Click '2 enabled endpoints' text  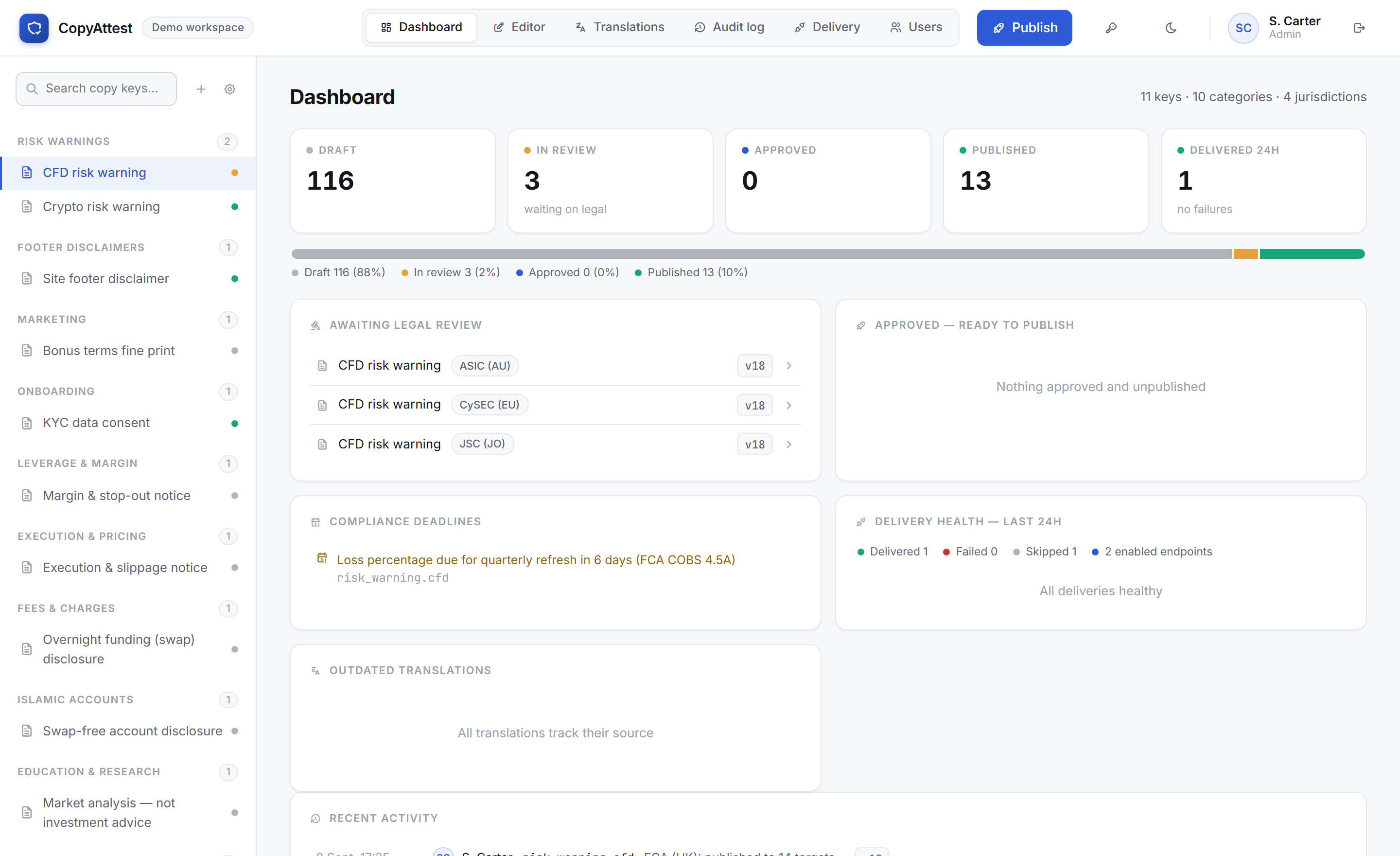pos(1158,552)
